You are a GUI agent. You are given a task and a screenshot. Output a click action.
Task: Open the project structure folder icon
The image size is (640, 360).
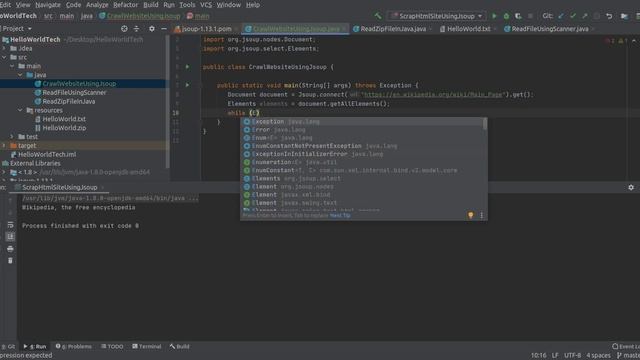click(624, 16)
